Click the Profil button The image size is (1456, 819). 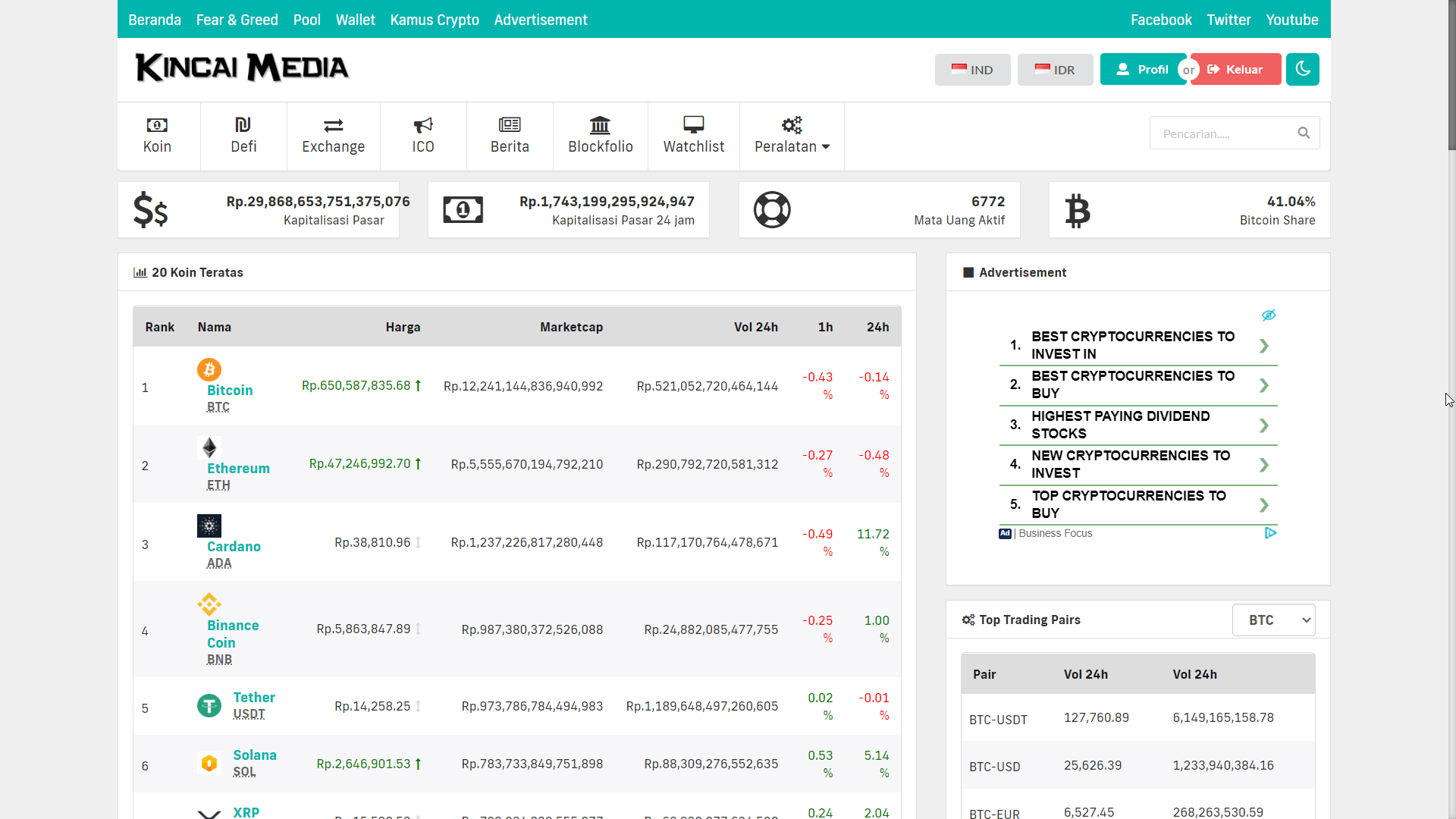1142,69
